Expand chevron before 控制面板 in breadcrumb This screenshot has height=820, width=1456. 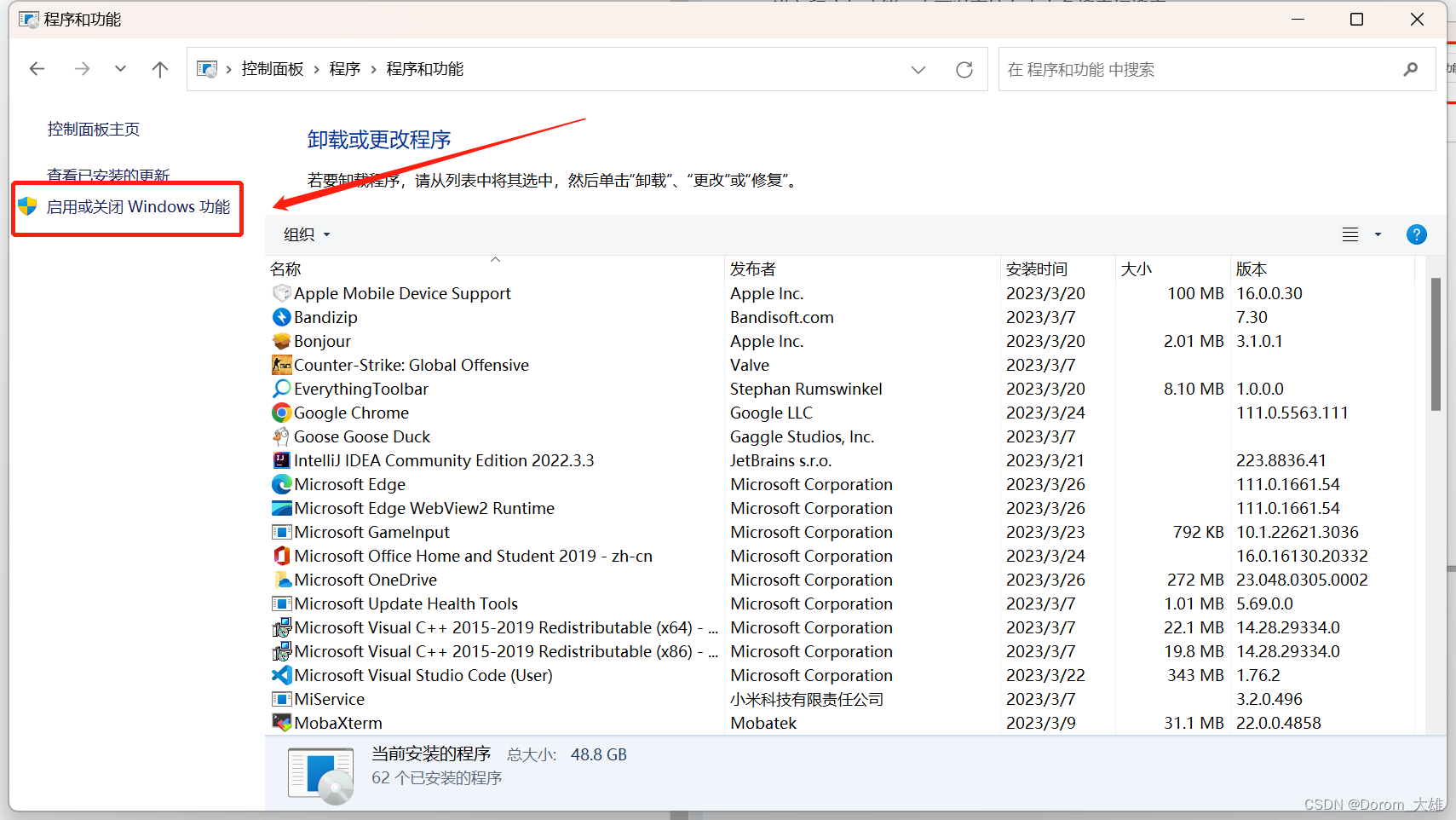coord(229,69)
